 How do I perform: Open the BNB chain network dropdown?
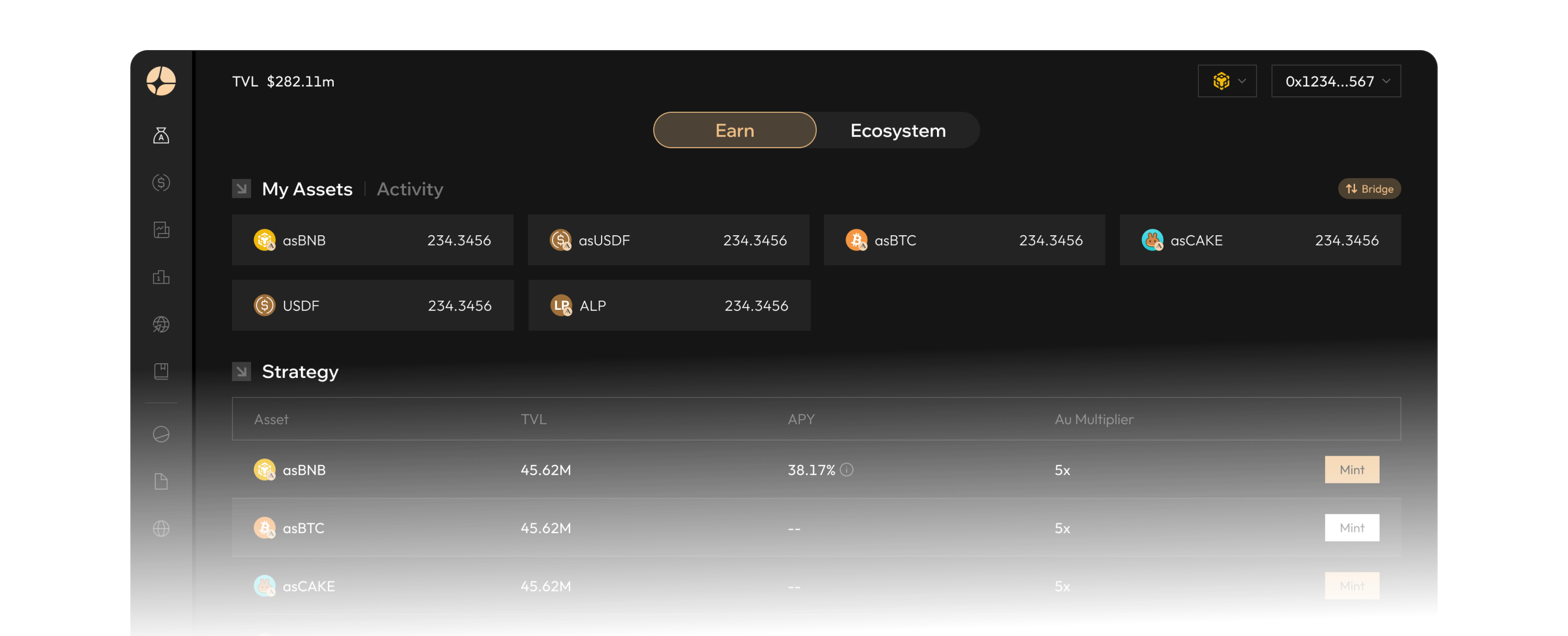click(1227, 81)
